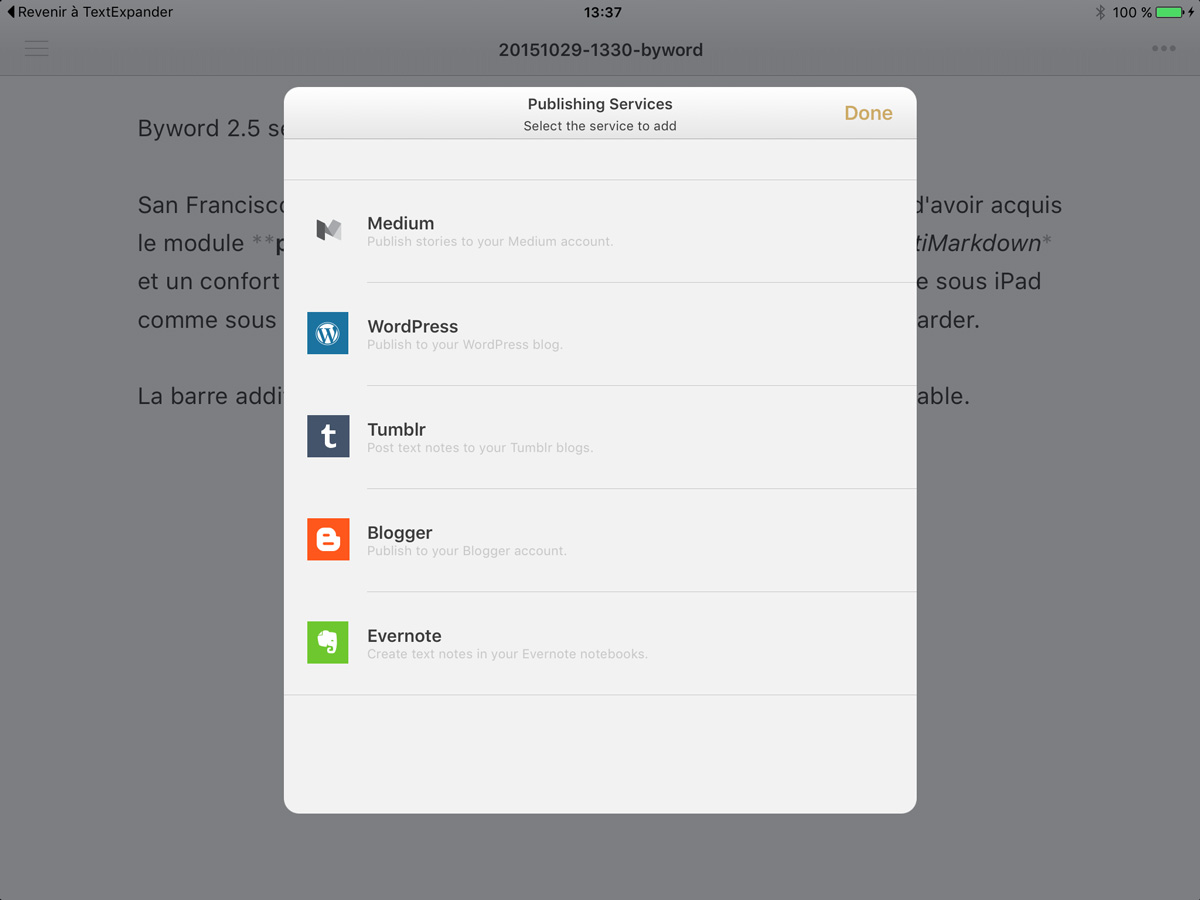Tap the Evernote elephant icon

328,642
